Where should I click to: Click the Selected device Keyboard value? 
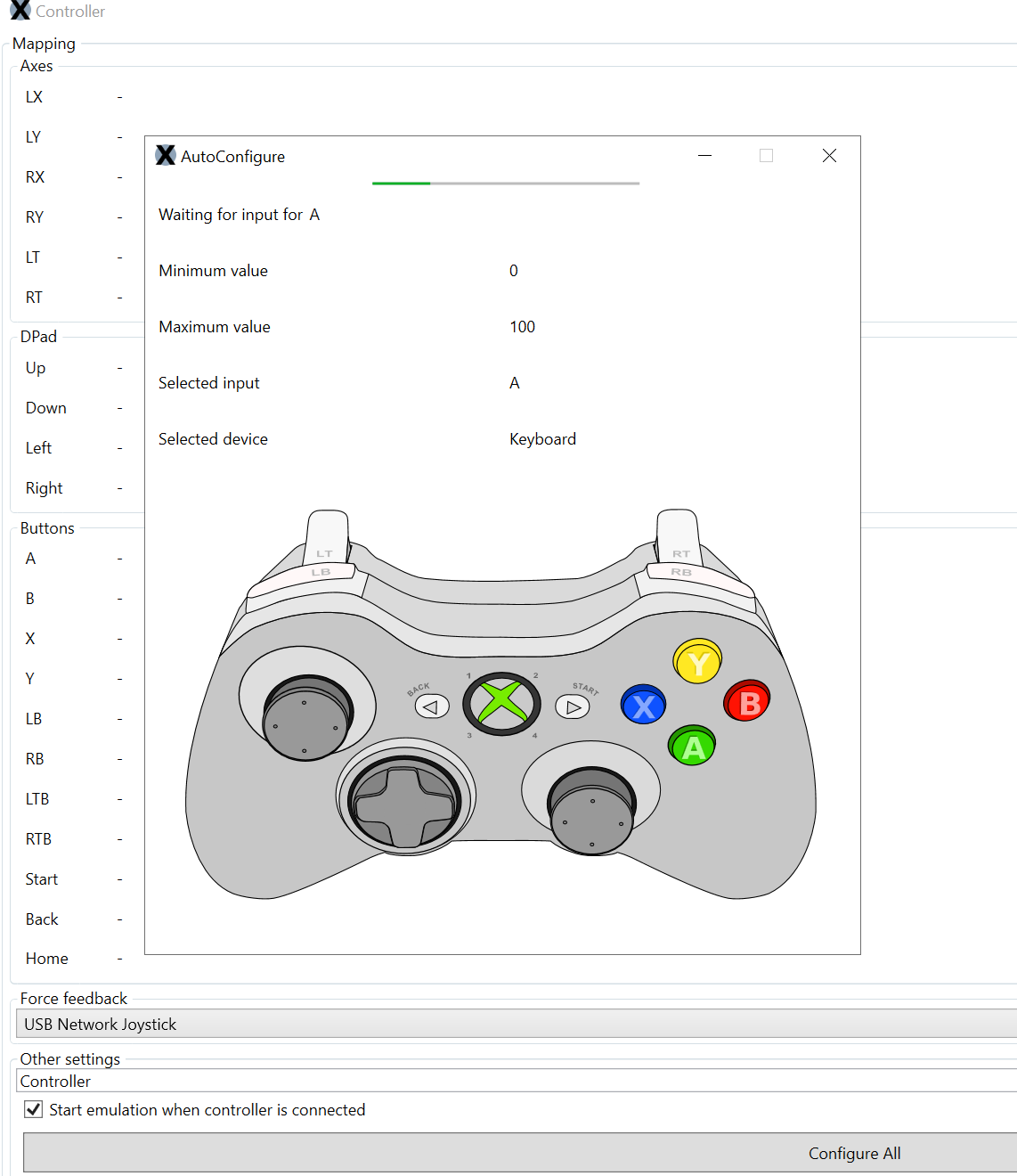point(542,438)
